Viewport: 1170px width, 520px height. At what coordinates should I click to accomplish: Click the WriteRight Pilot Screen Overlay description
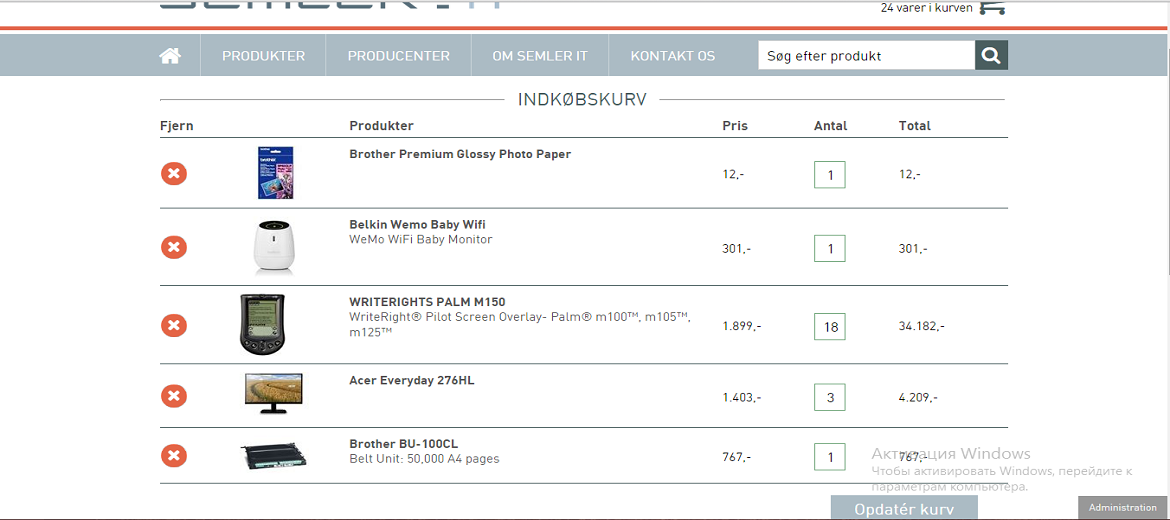(520, 324)
